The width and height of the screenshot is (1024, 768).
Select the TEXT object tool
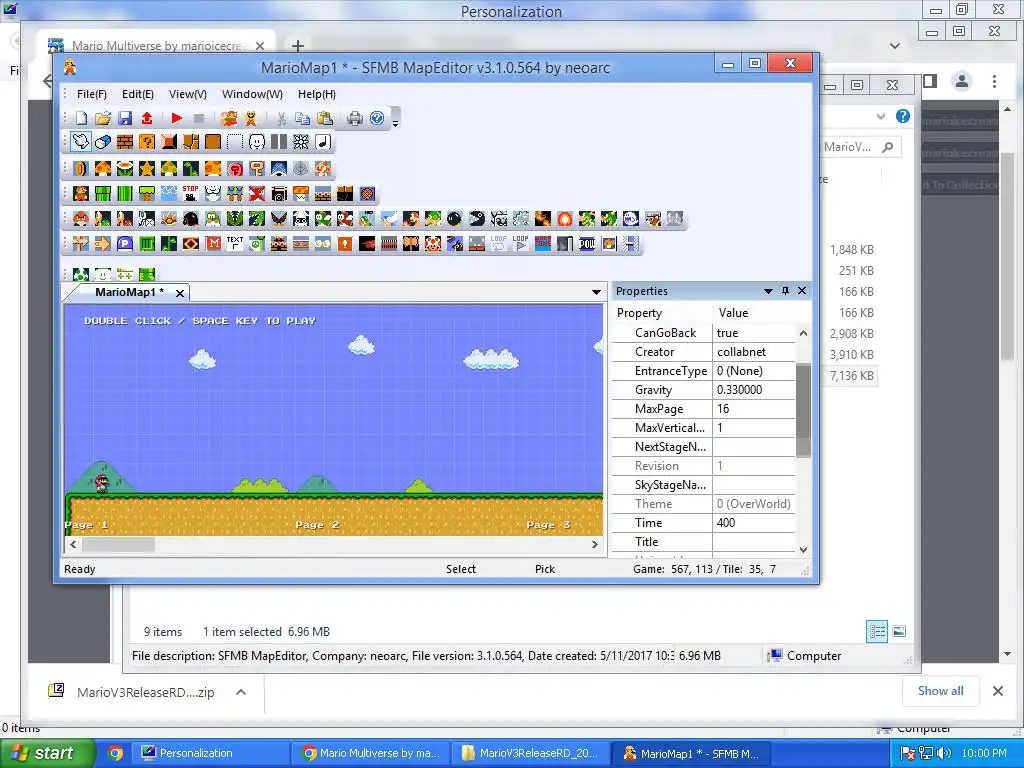235,244
